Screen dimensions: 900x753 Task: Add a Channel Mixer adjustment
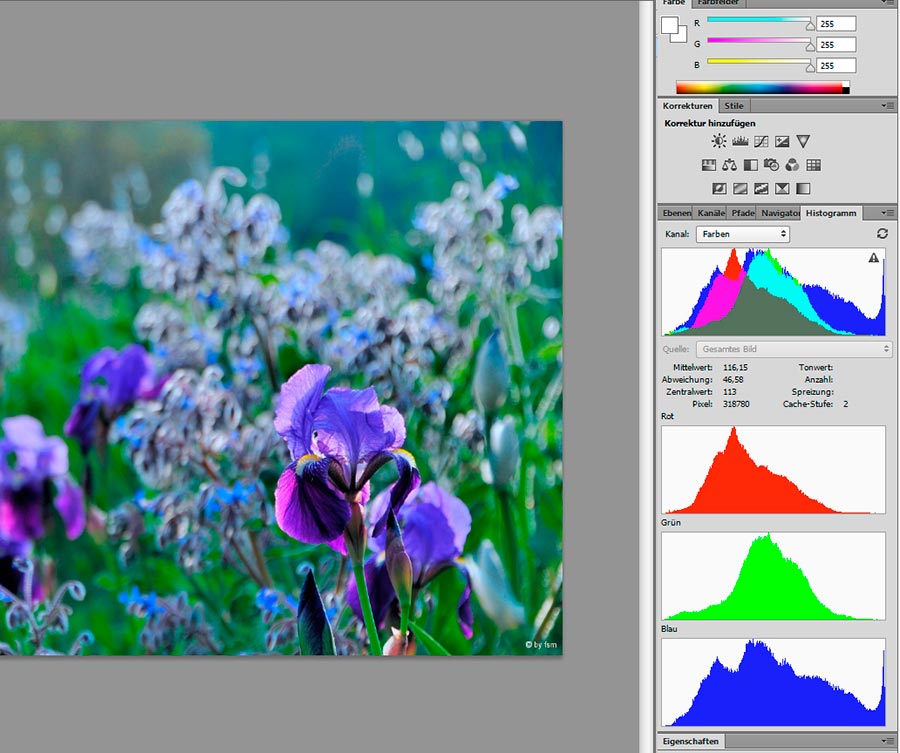[x=792, y=165]
